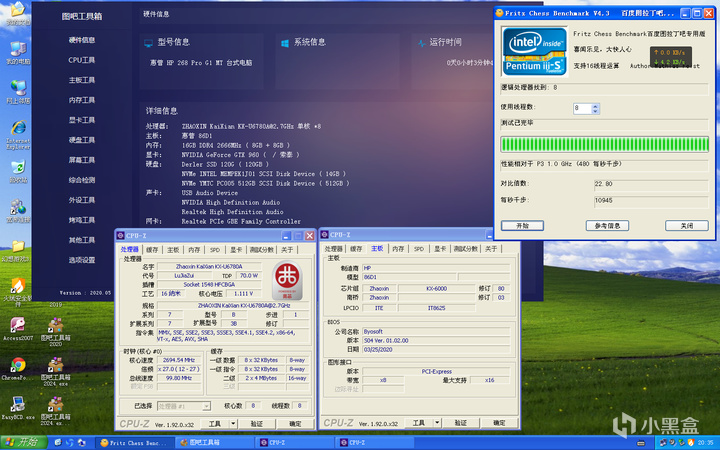
Task: Click 验证 button in left CPU-Z window
Action: click(x=257, y=423)
